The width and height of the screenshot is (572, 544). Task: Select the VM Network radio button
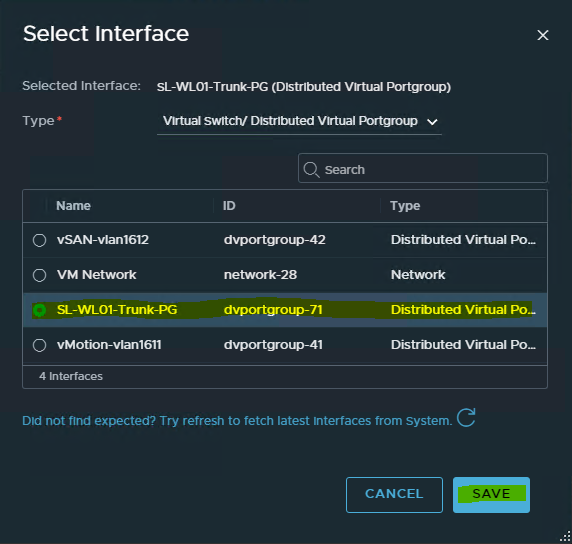click(39, 275)
